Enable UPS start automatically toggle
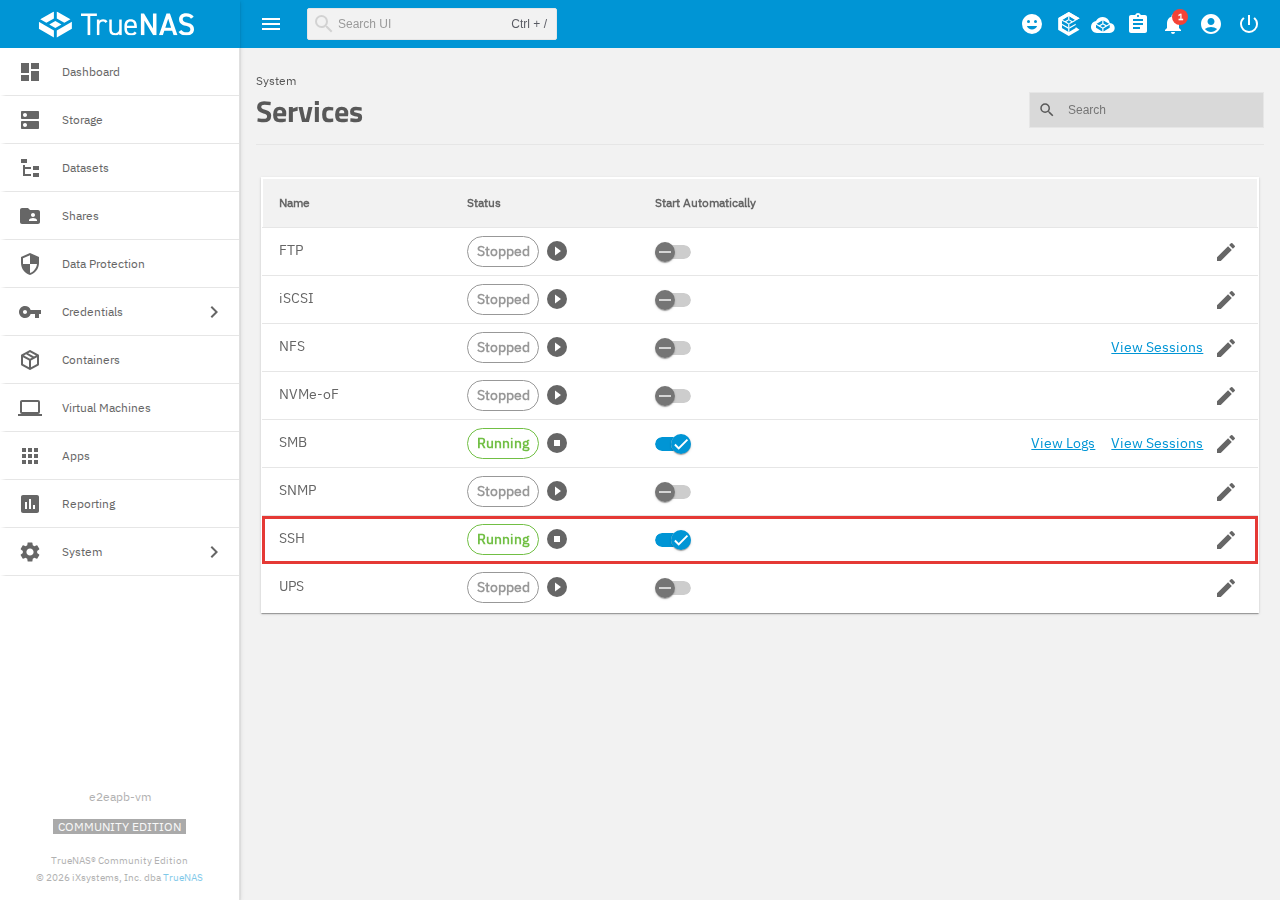 673,588
